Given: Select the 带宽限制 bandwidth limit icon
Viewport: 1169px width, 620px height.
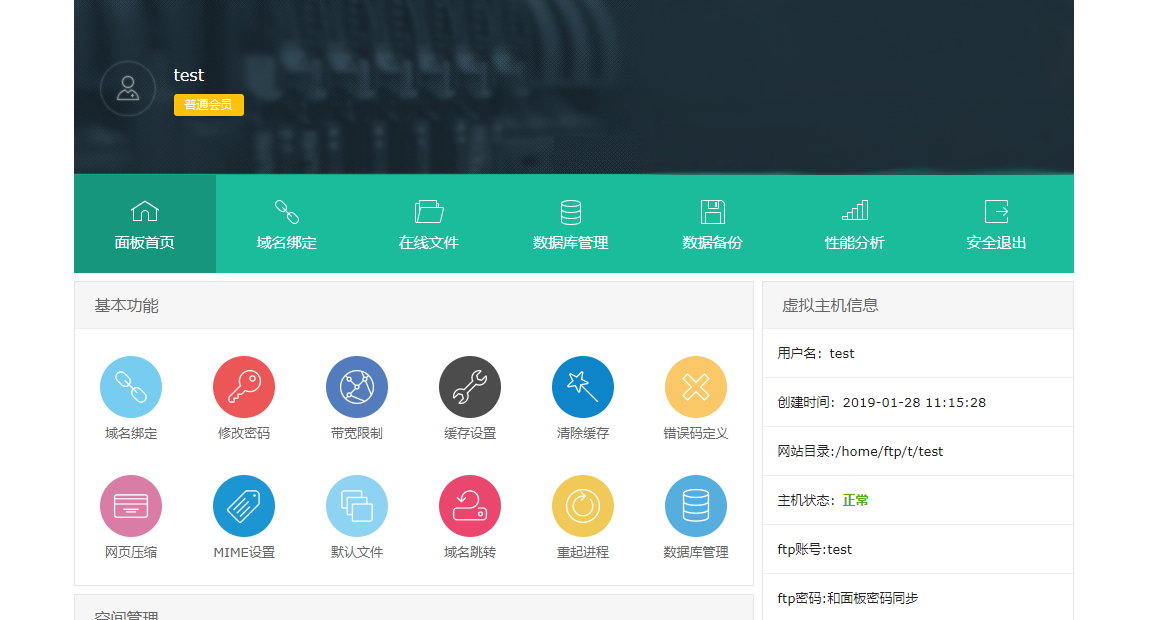Looking at the screenshot, I should click(x=356, y=386).
